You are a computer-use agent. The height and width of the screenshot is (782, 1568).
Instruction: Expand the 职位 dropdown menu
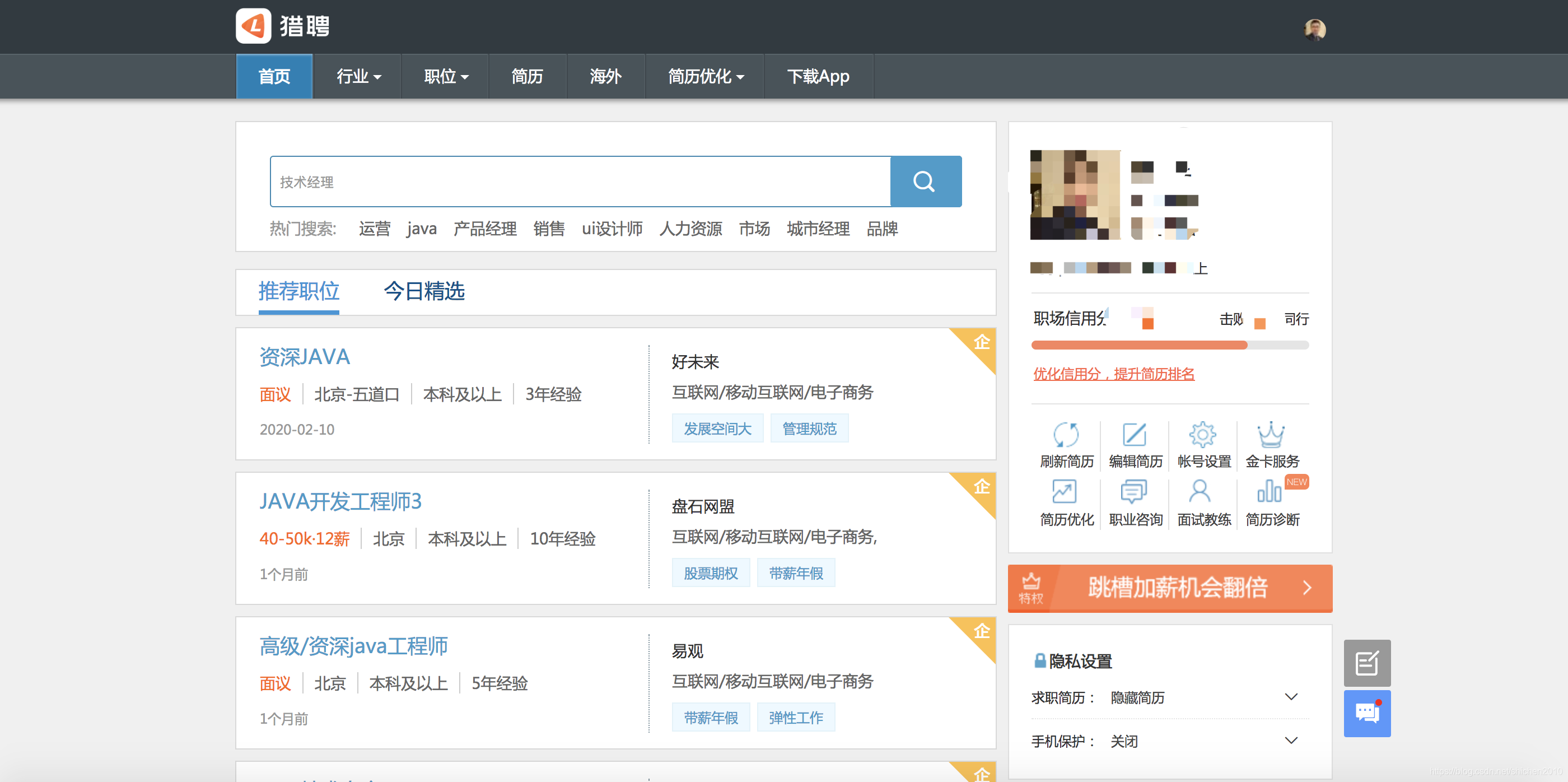click(x=446, y=76)
